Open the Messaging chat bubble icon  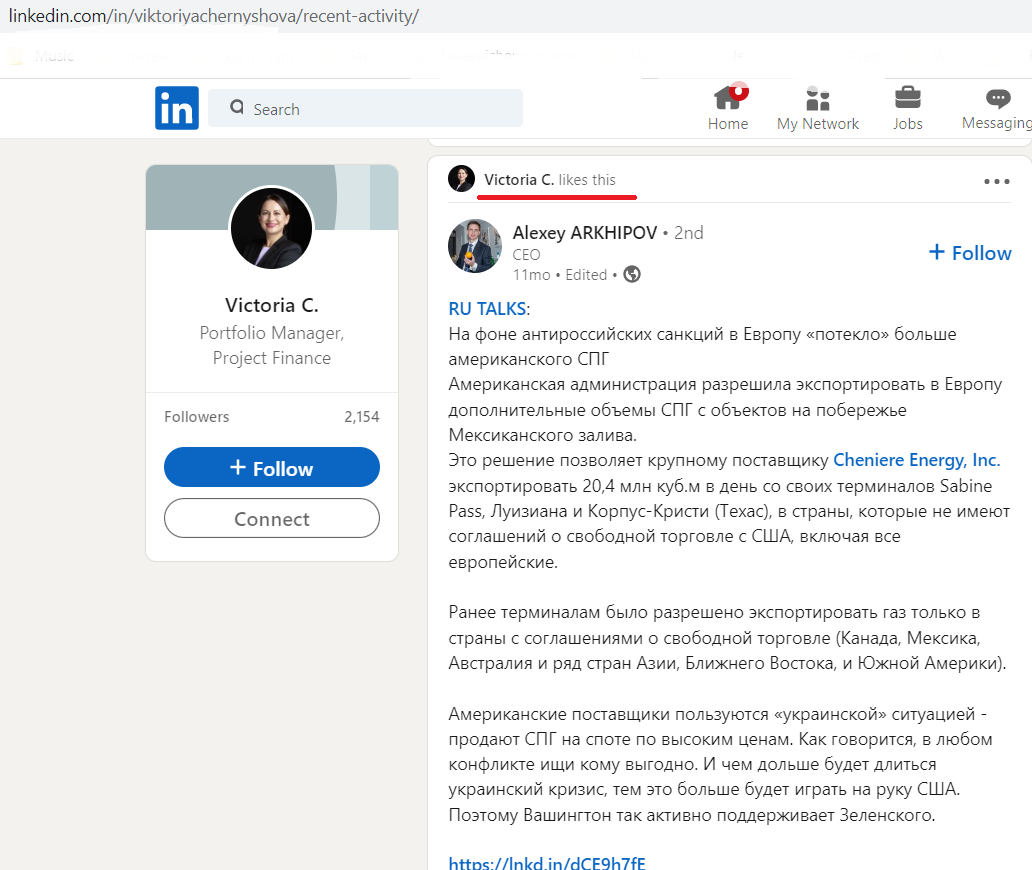point(998,108)
